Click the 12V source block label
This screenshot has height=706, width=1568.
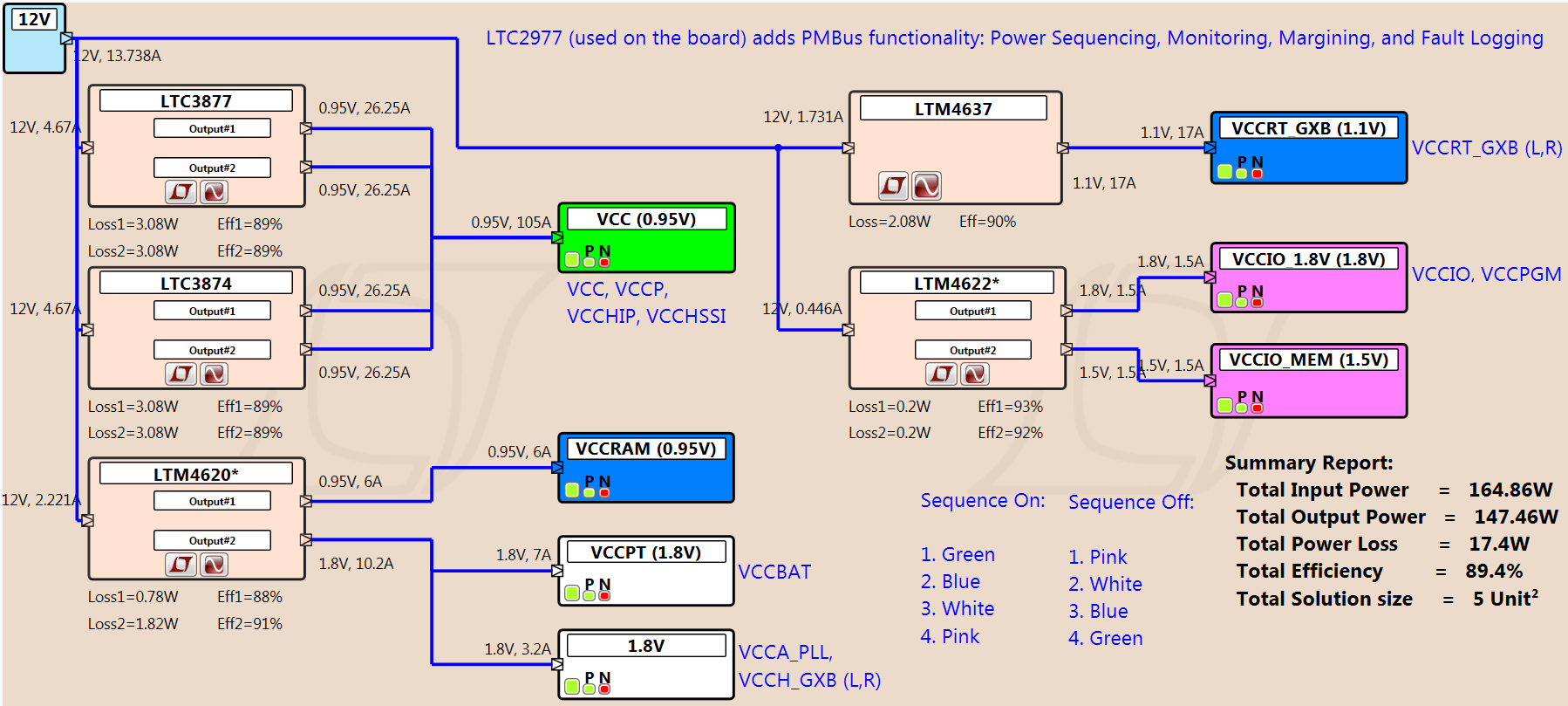click(35, 19)
